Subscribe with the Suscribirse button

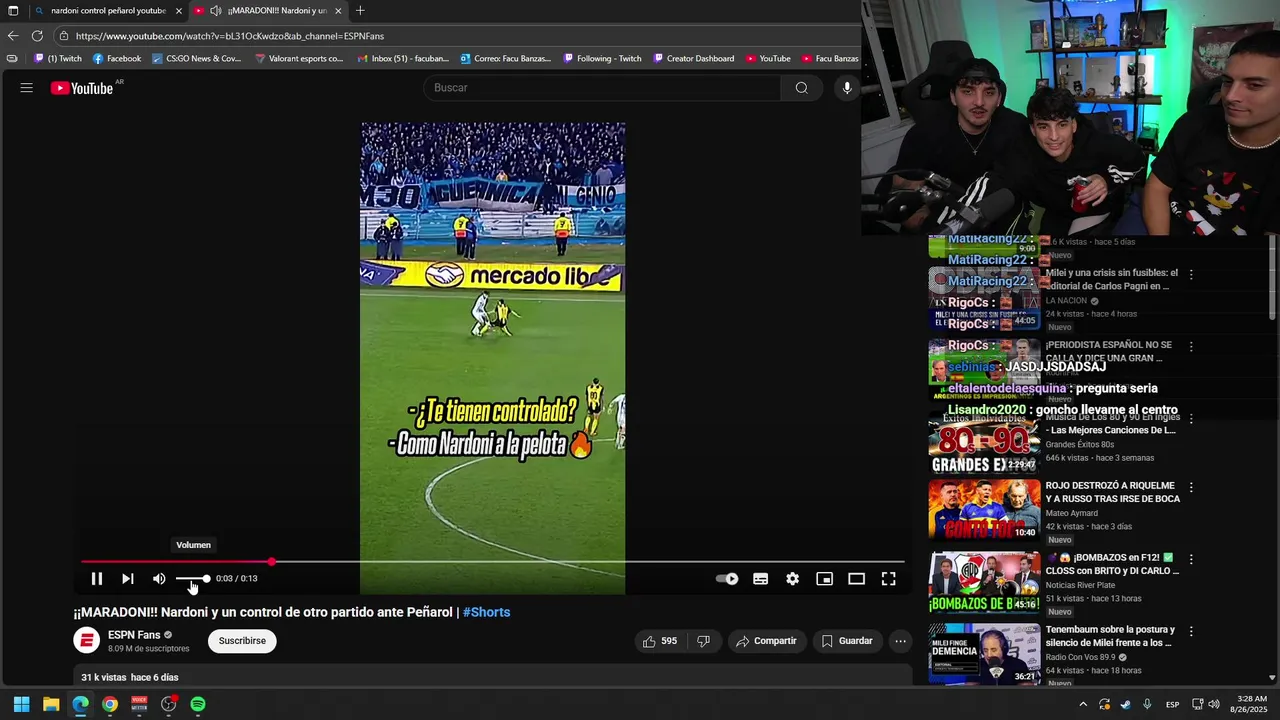242,641
